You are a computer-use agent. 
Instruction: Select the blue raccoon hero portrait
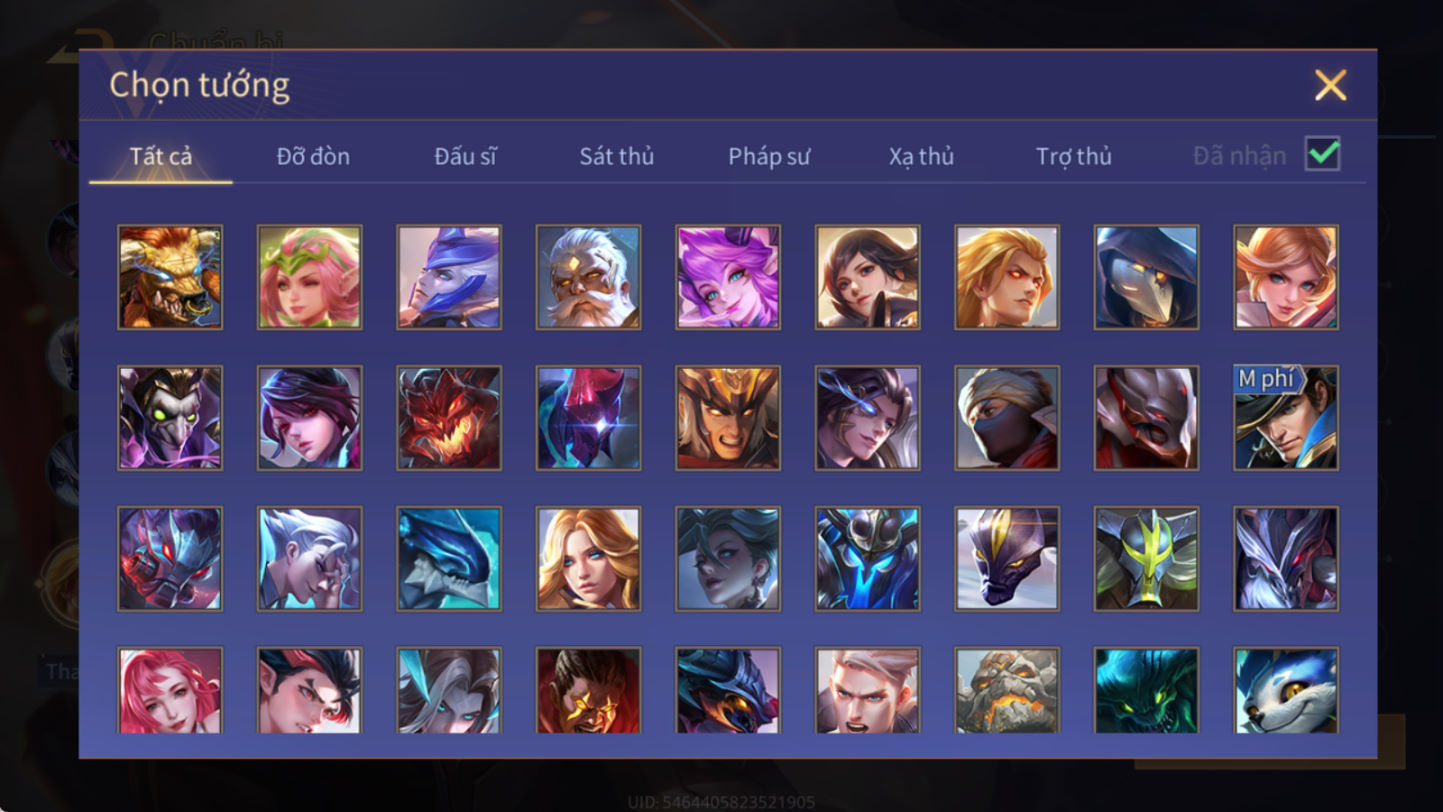tap(1286, 690)
